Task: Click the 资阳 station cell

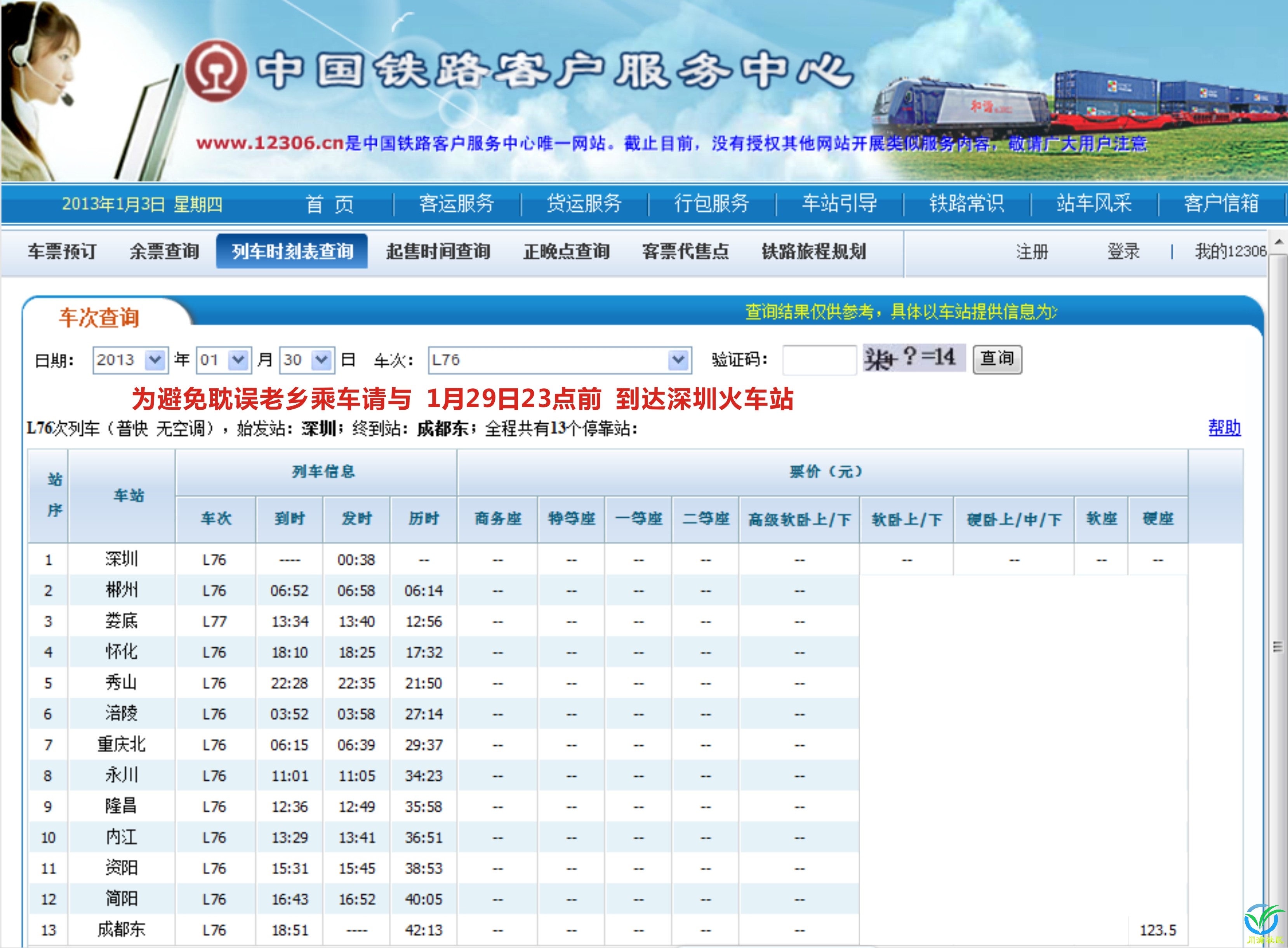Action: [x=122, y=868]
